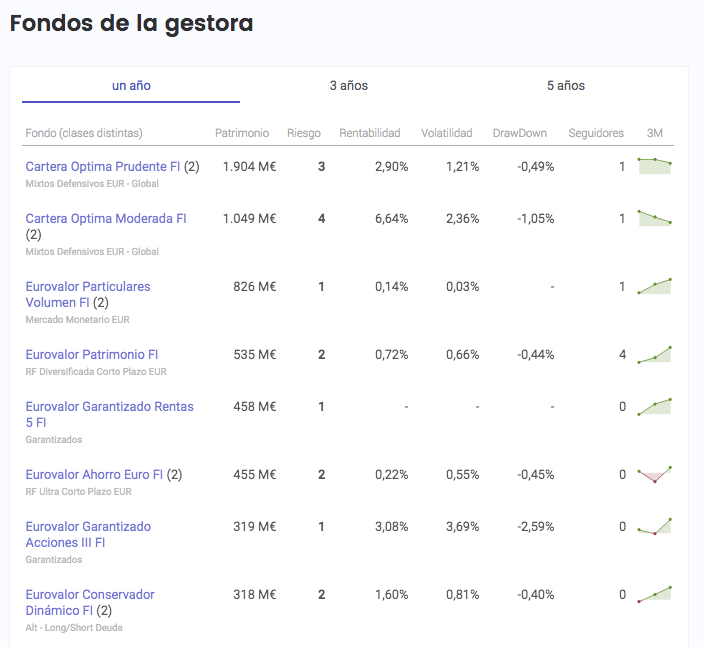Click the '458 M€' patrimonio value
Viewport: 704px width, 647px height.
255,407
